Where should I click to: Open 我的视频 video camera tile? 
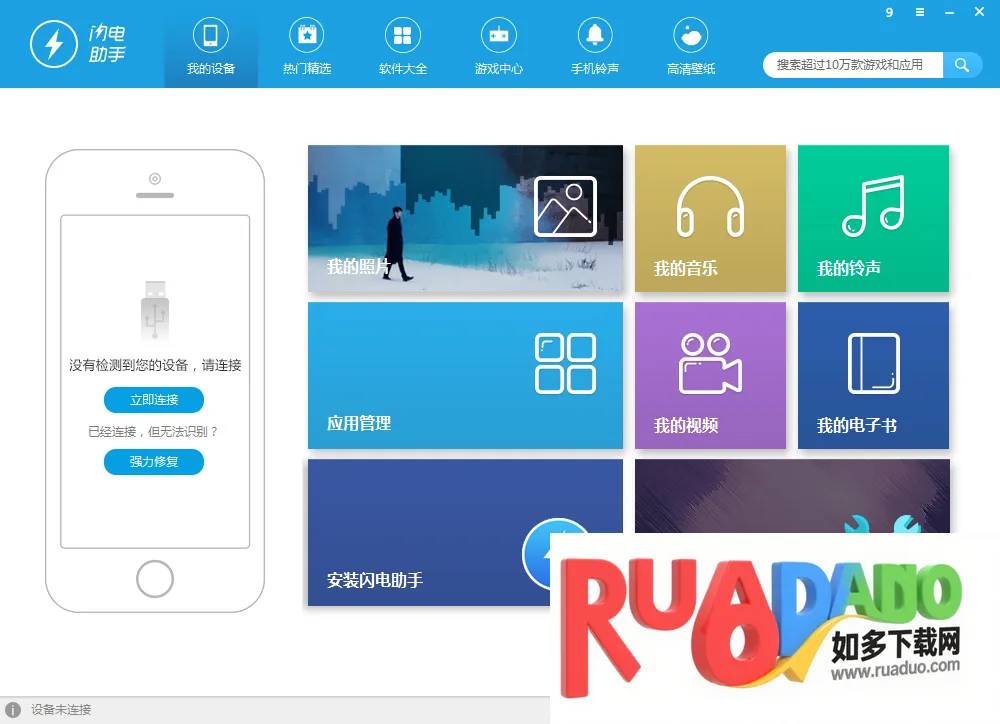(x=710, y=375)
